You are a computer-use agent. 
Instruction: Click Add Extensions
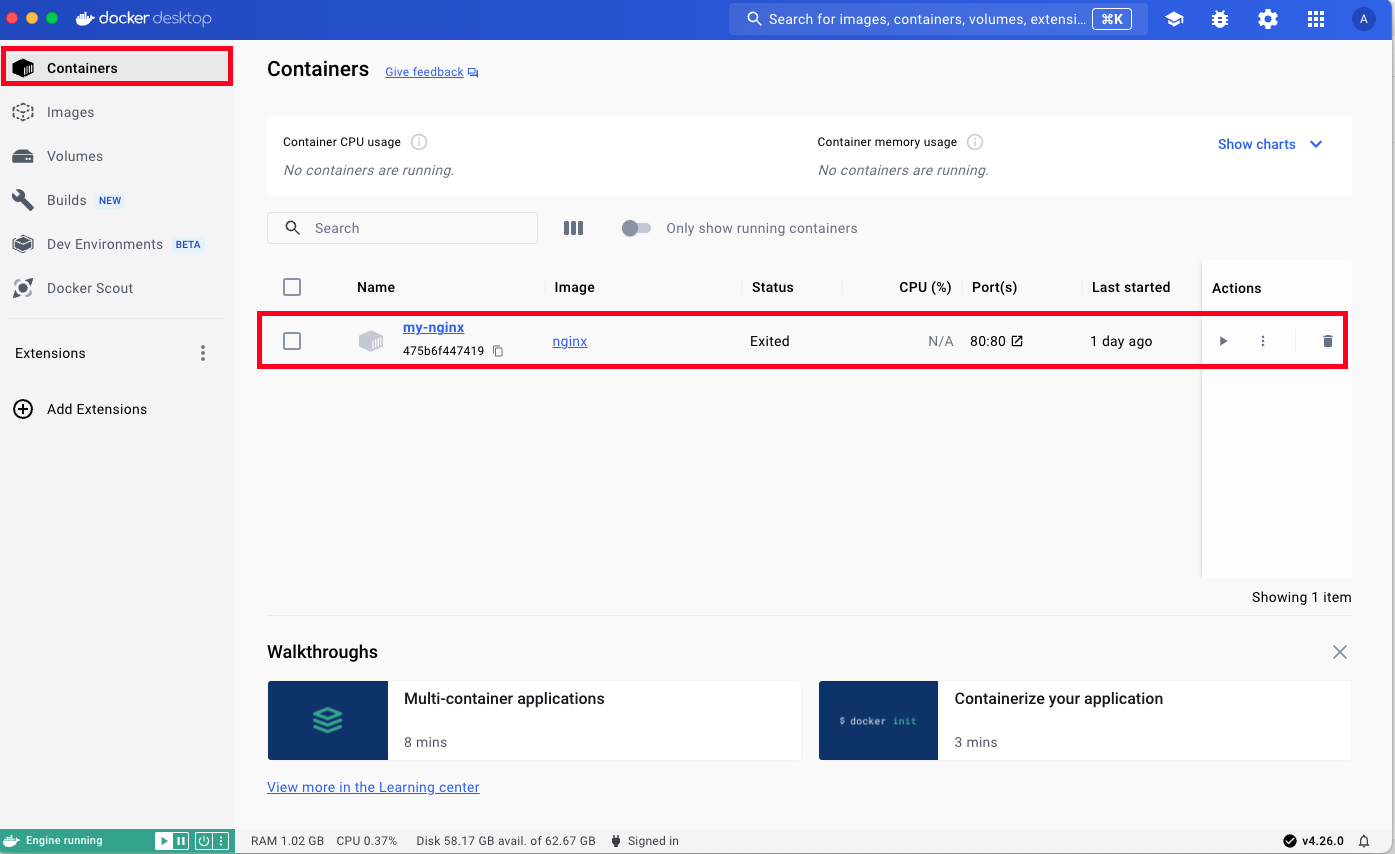[80, 409]
